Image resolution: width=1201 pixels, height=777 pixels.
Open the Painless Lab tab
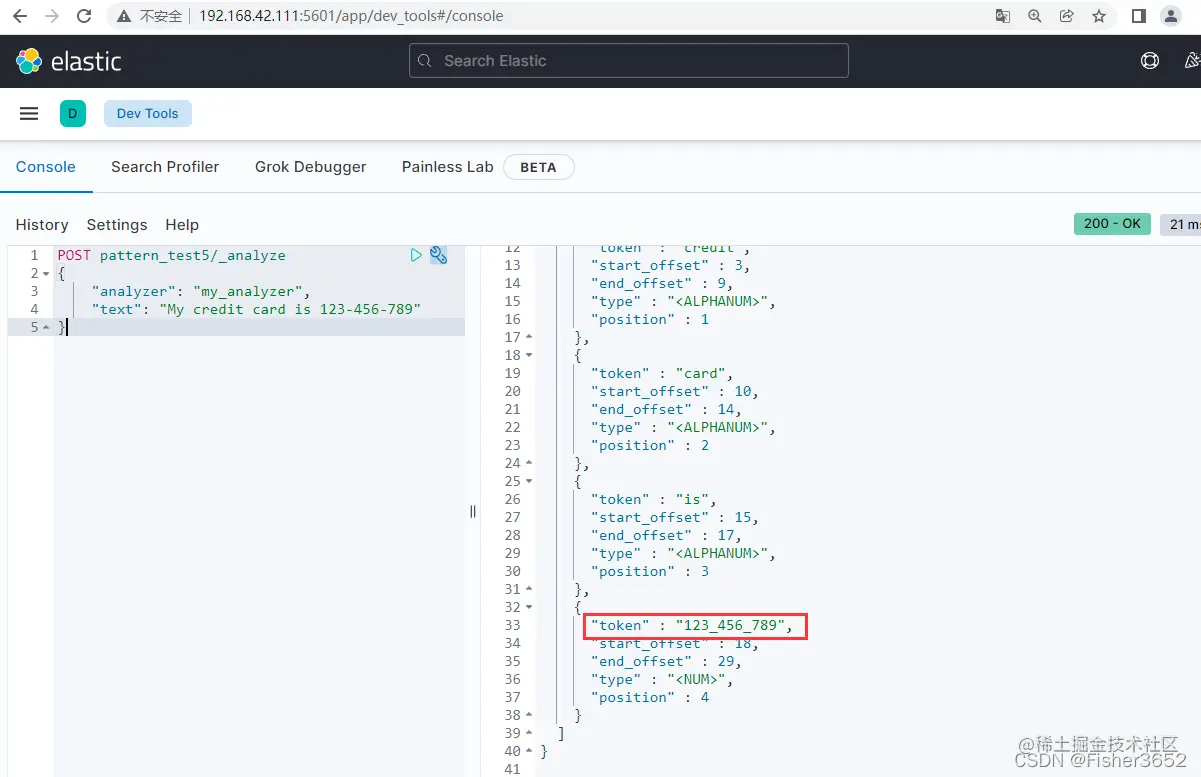448,167
